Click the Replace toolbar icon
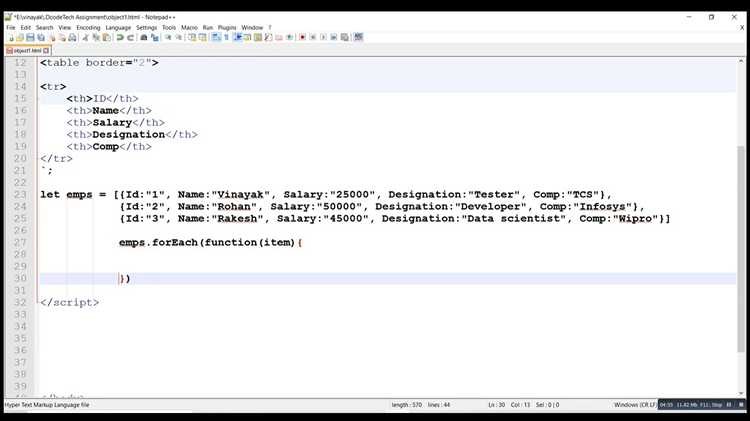 pyautogui.click(x=154, y=37)
